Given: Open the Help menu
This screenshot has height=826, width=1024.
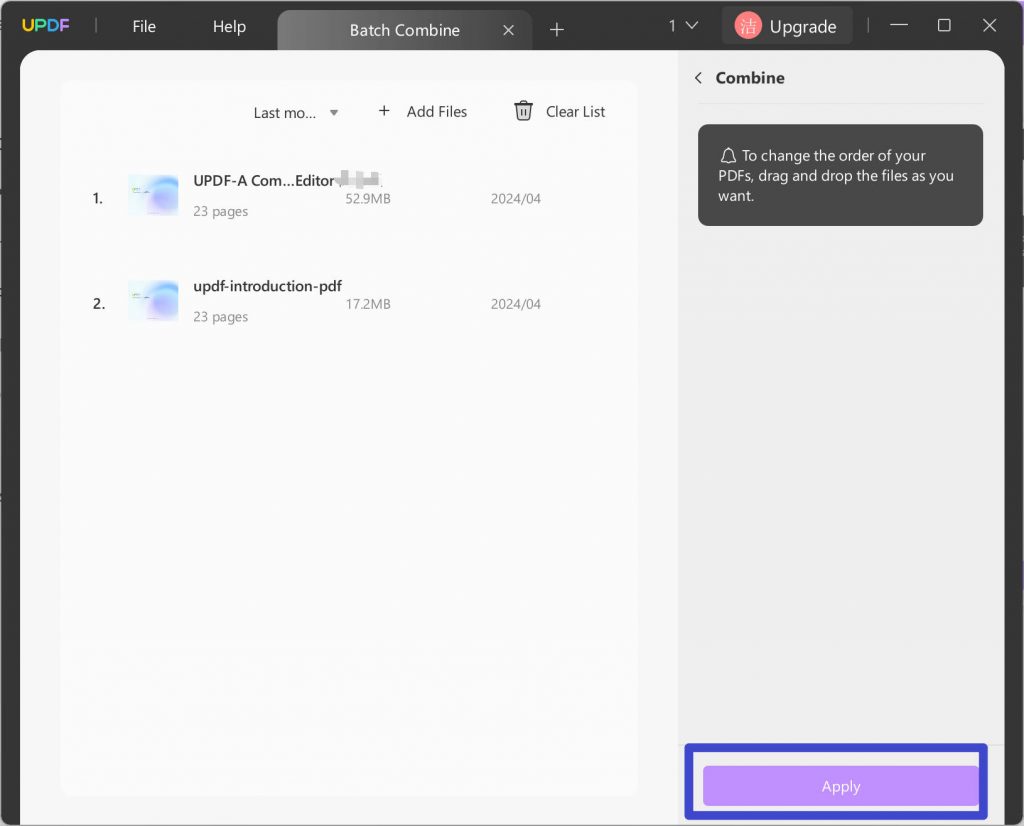Looking at the screenshot, I should tap(228, 26).
